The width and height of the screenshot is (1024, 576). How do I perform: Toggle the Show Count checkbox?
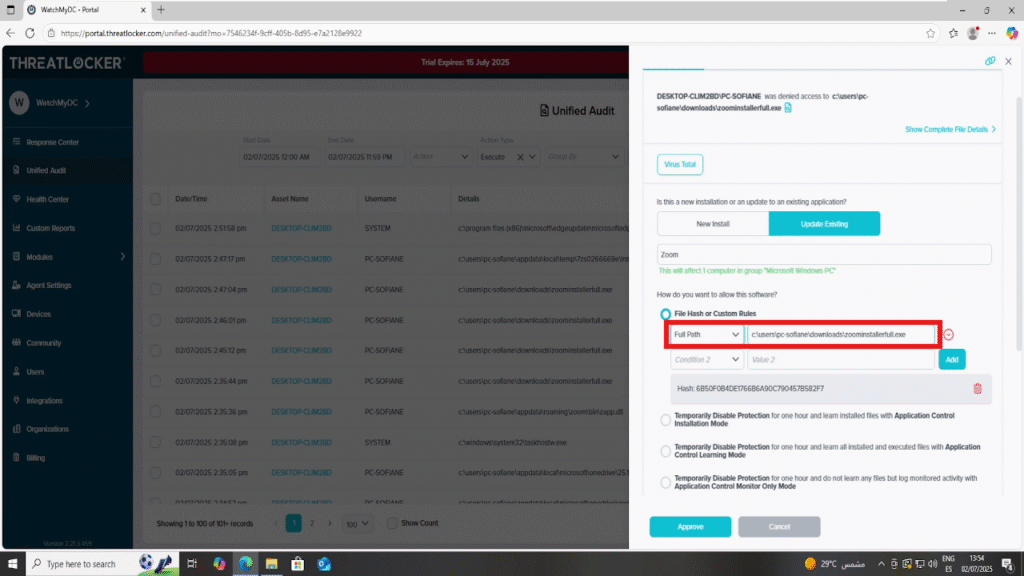tap(392, 523)
